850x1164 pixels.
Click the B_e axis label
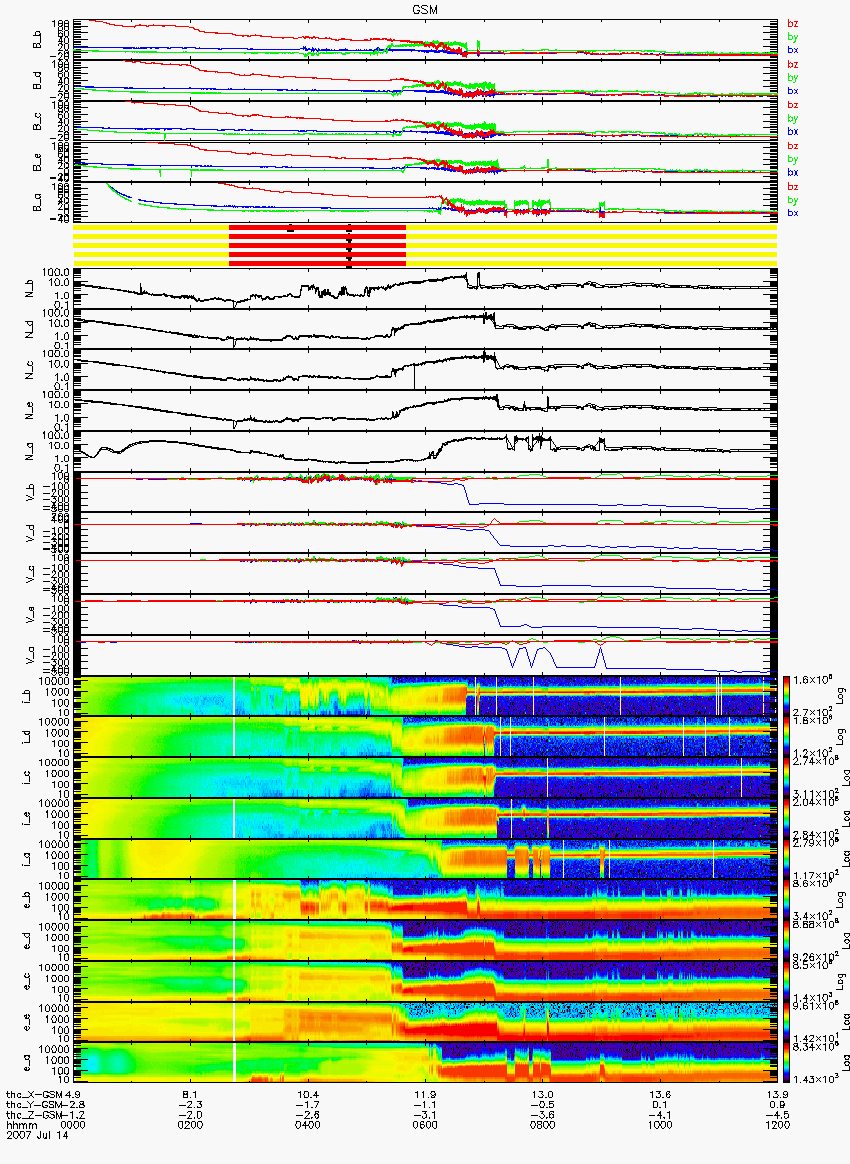pos(37,163)
